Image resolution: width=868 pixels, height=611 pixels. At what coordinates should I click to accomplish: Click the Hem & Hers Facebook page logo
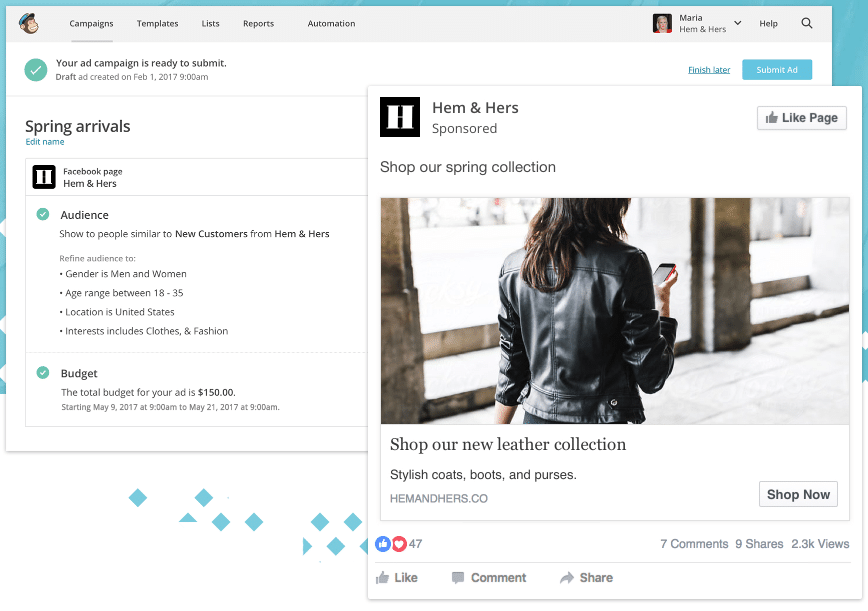(x=44, y=177)
